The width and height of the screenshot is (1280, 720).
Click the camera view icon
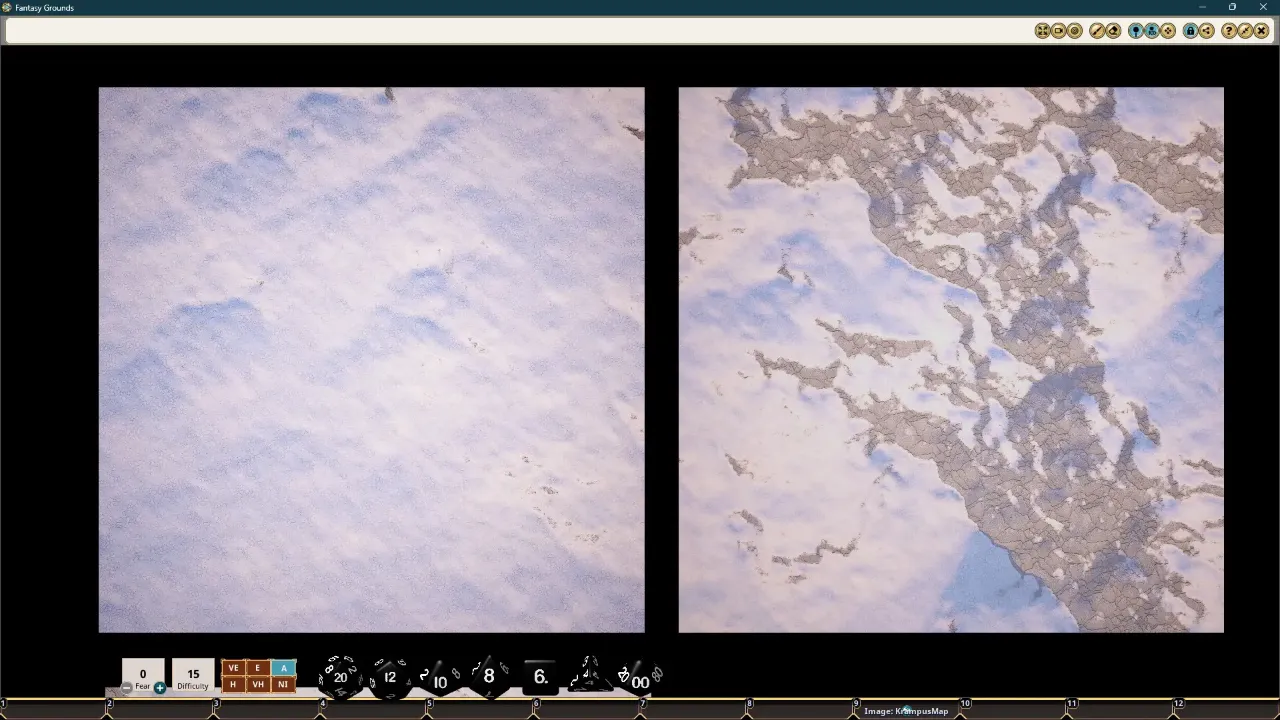tap(1058, 31)
